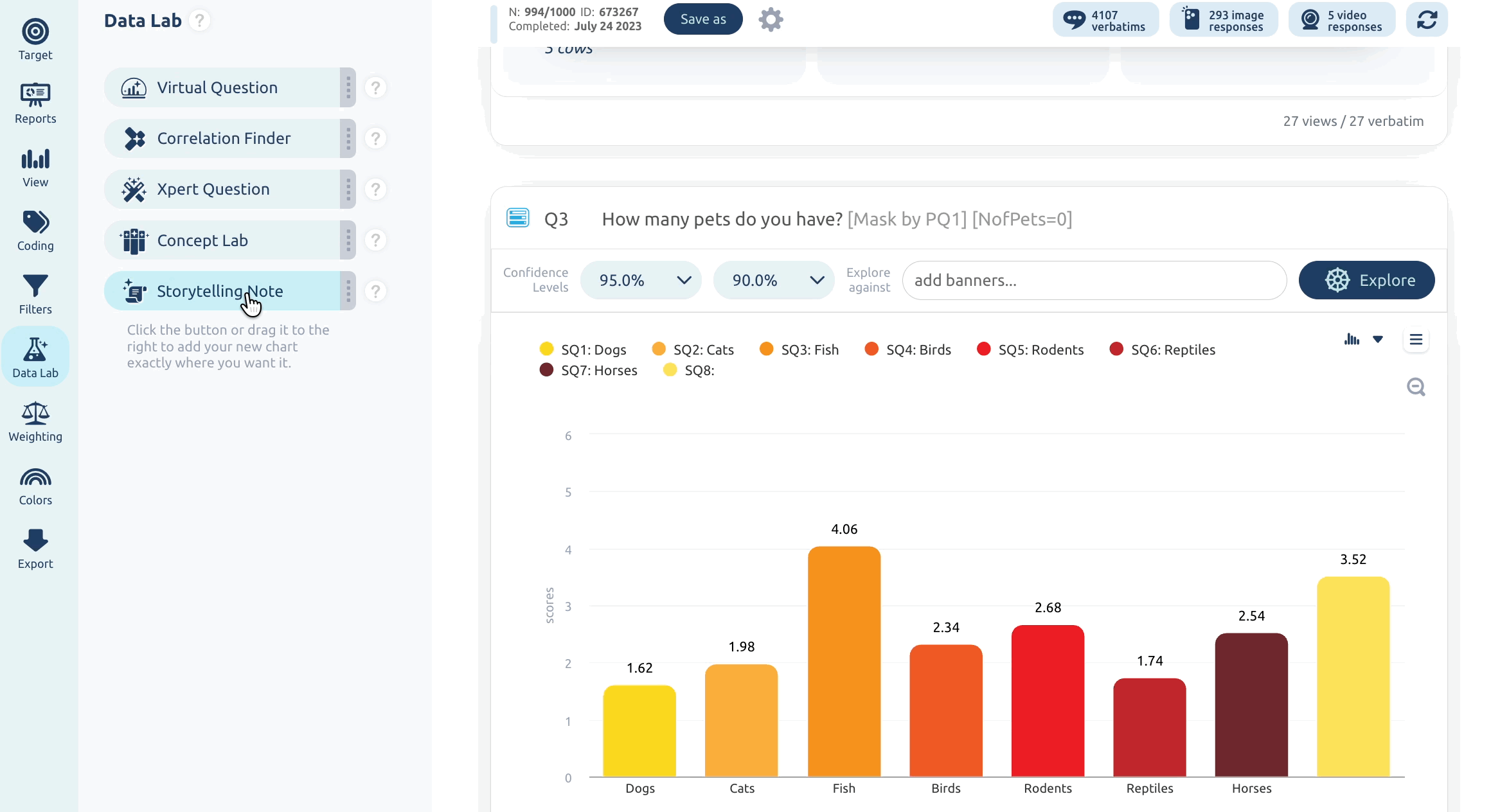Click the Dogs bar at 1.62
The width and height of the screenshot is (1491, 812).
click(x=639, y=731)
